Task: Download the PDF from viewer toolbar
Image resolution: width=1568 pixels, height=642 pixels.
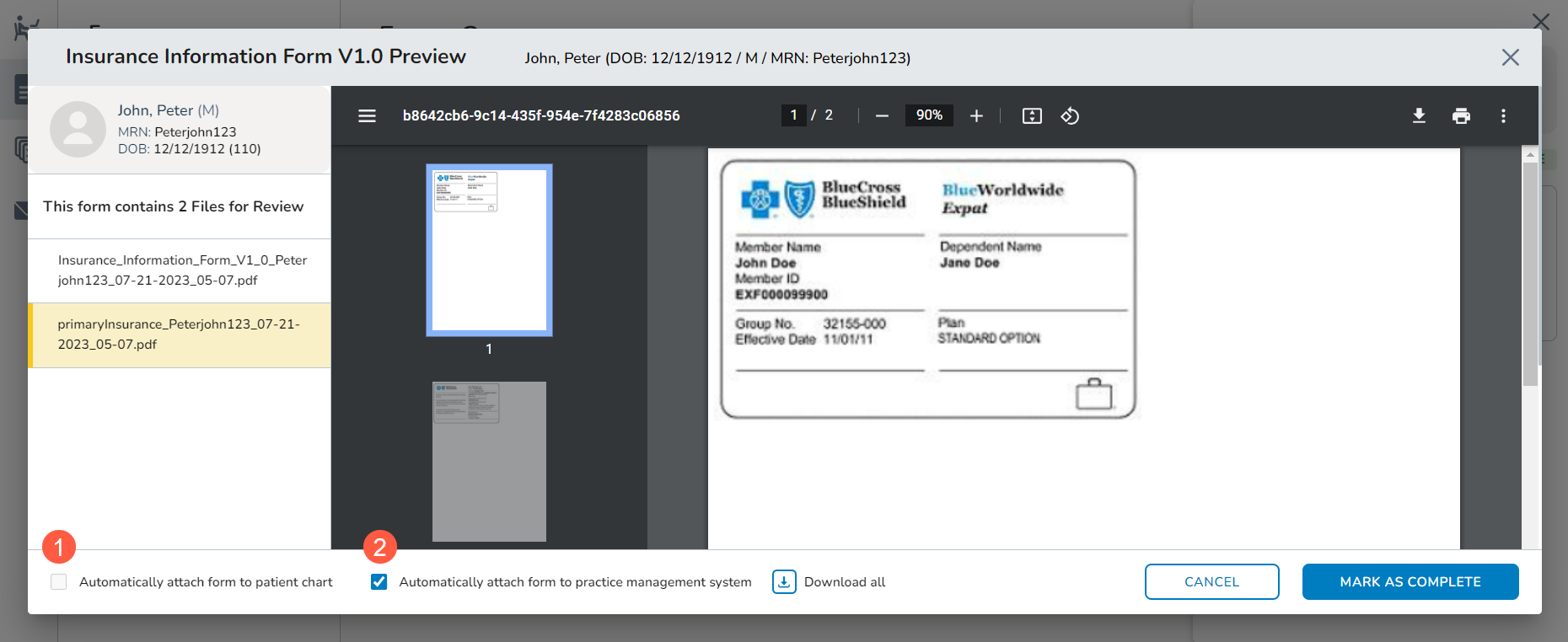Action: 1419,116
